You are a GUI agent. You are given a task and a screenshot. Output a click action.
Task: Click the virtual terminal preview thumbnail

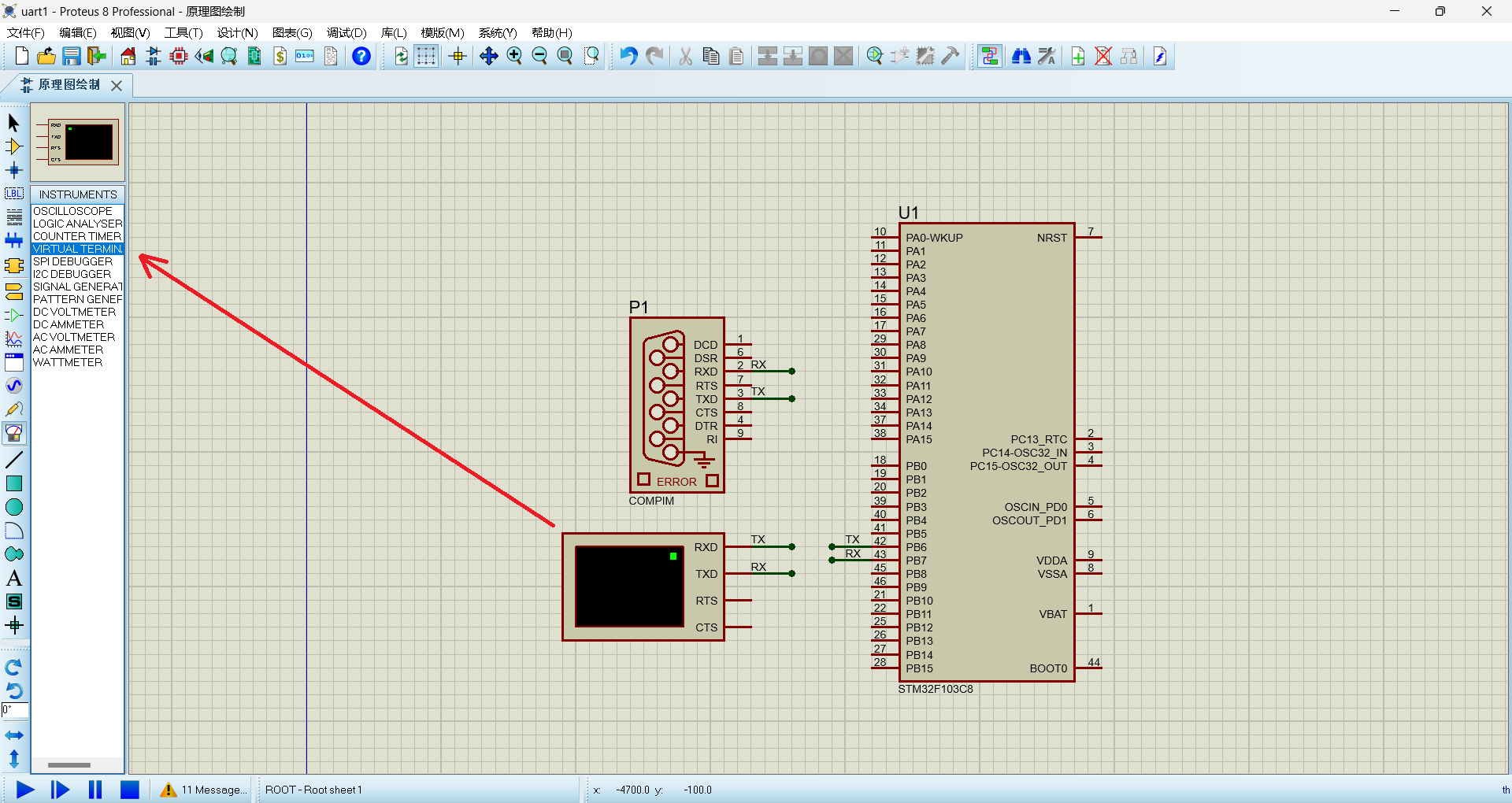coord(77,142)
